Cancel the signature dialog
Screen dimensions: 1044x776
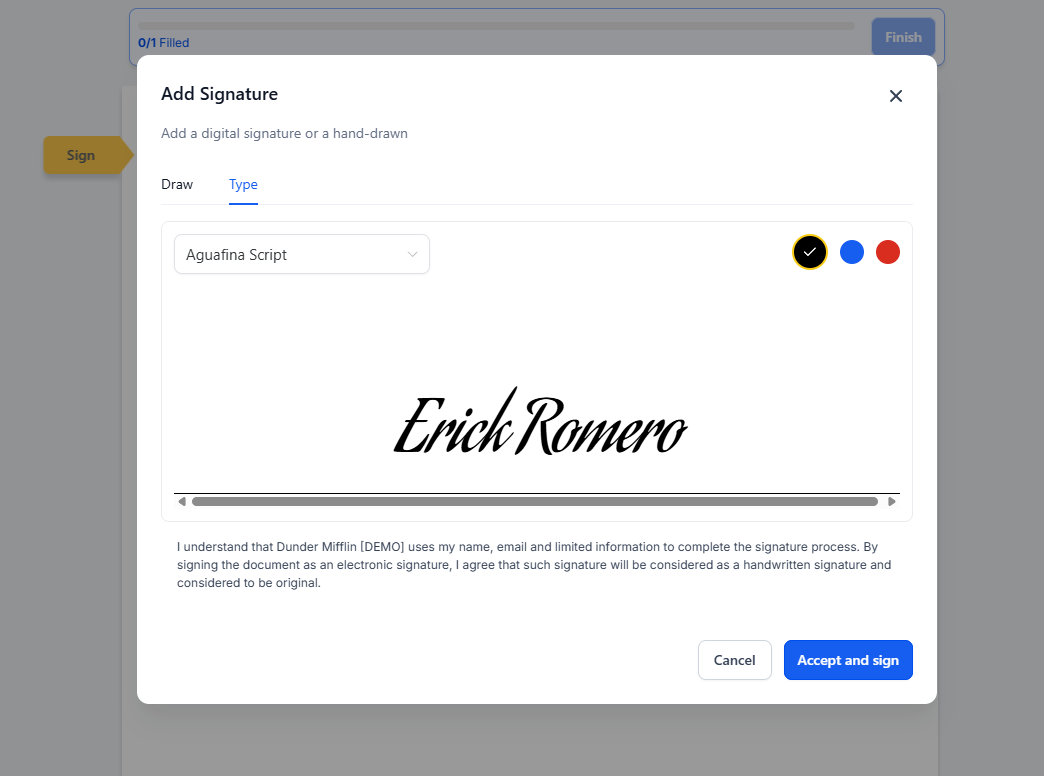[734, 660]
